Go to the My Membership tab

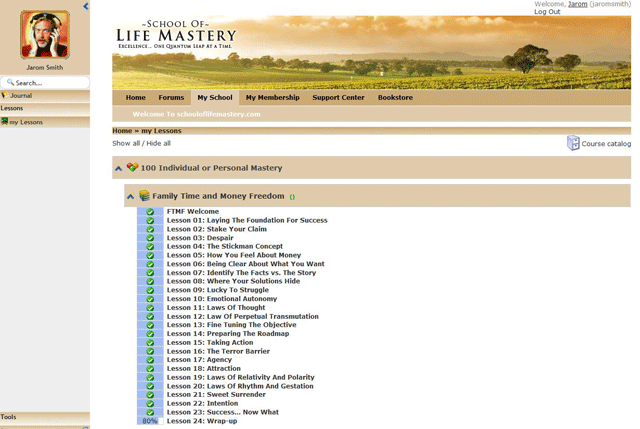pos(272,98)
